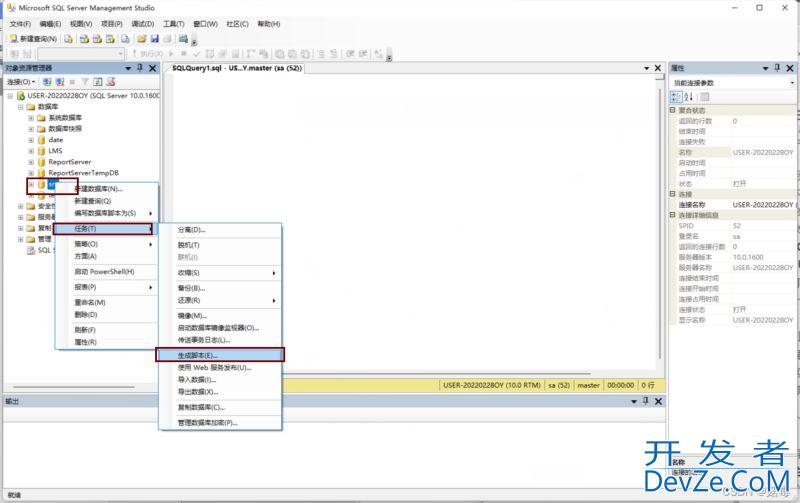
Task: Expand the LMS database node
Action: 31,151
